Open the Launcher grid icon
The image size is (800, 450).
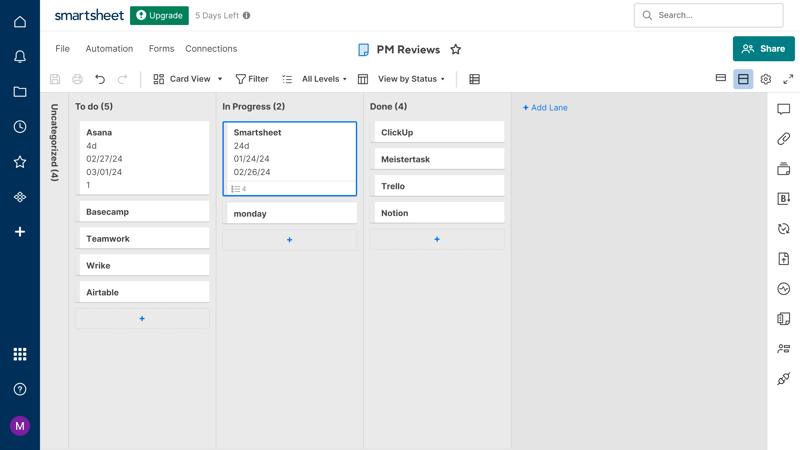[20, 354]
